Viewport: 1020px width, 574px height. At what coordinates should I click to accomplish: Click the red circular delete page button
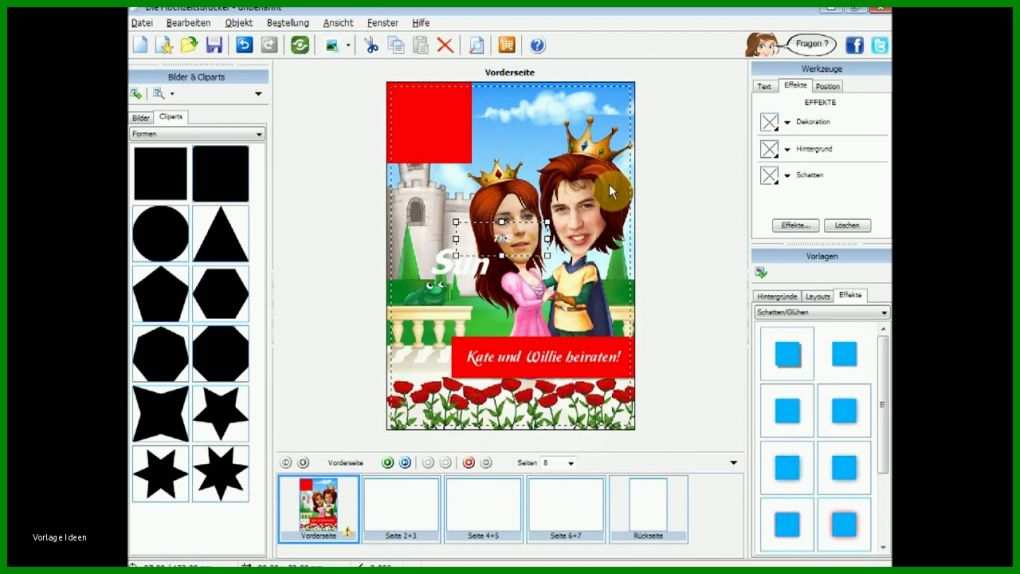click(468, 463)
